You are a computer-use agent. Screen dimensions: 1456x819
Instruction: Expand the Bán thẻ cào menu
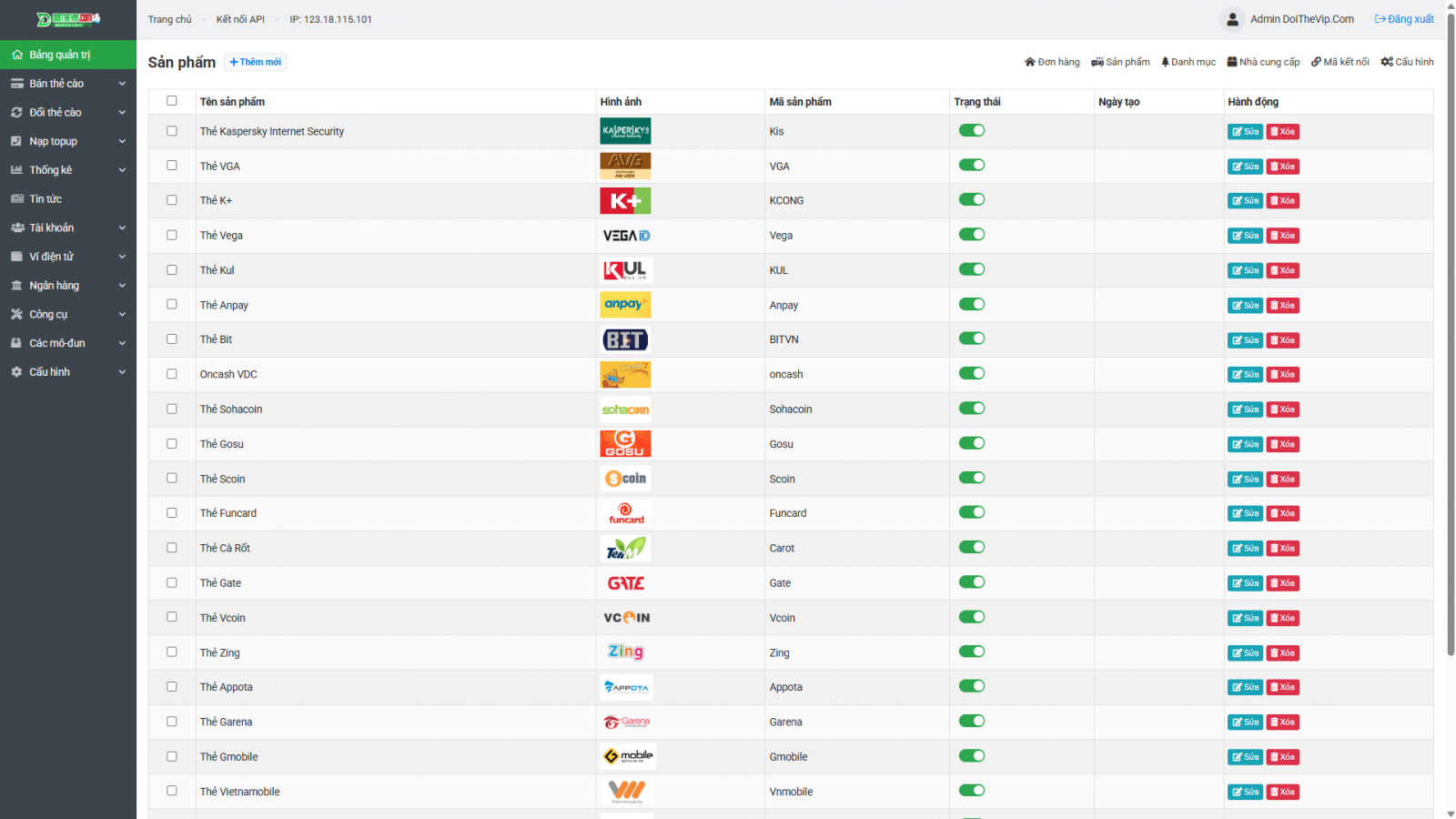68,84
